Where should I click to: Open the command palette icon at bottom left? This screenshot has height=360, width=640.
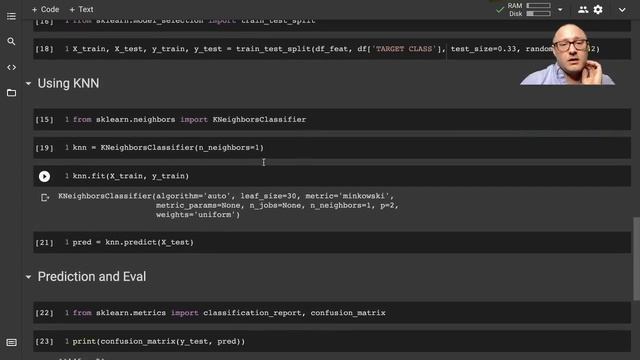point(11,342)
